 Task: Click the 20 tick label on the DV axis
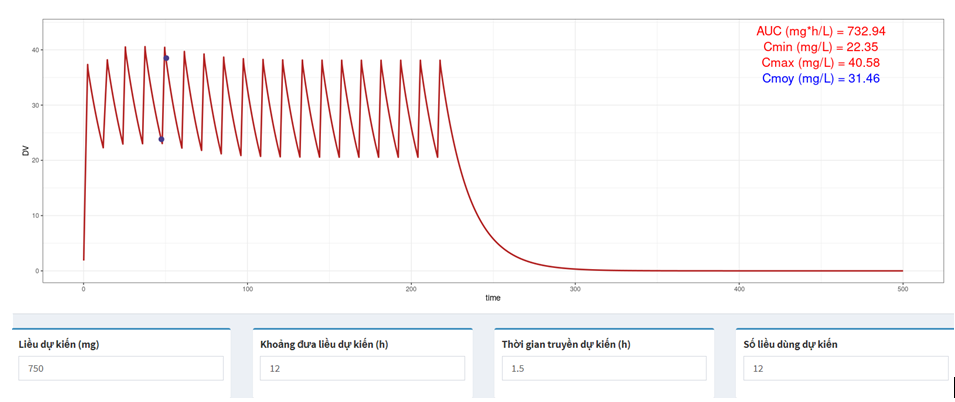point(35,161)
